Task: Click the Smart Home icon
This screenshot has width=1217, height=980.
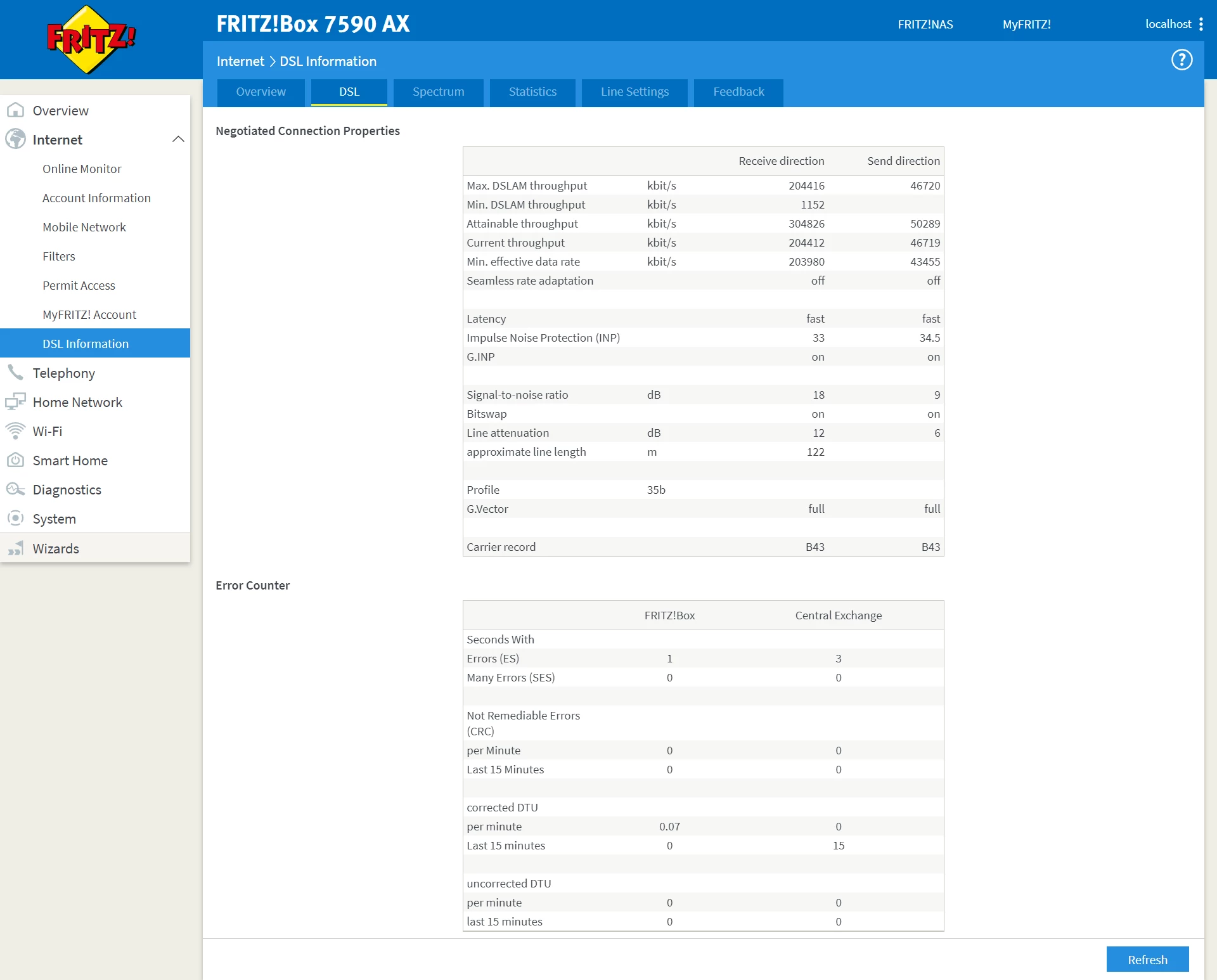Action: coord(15,460)
